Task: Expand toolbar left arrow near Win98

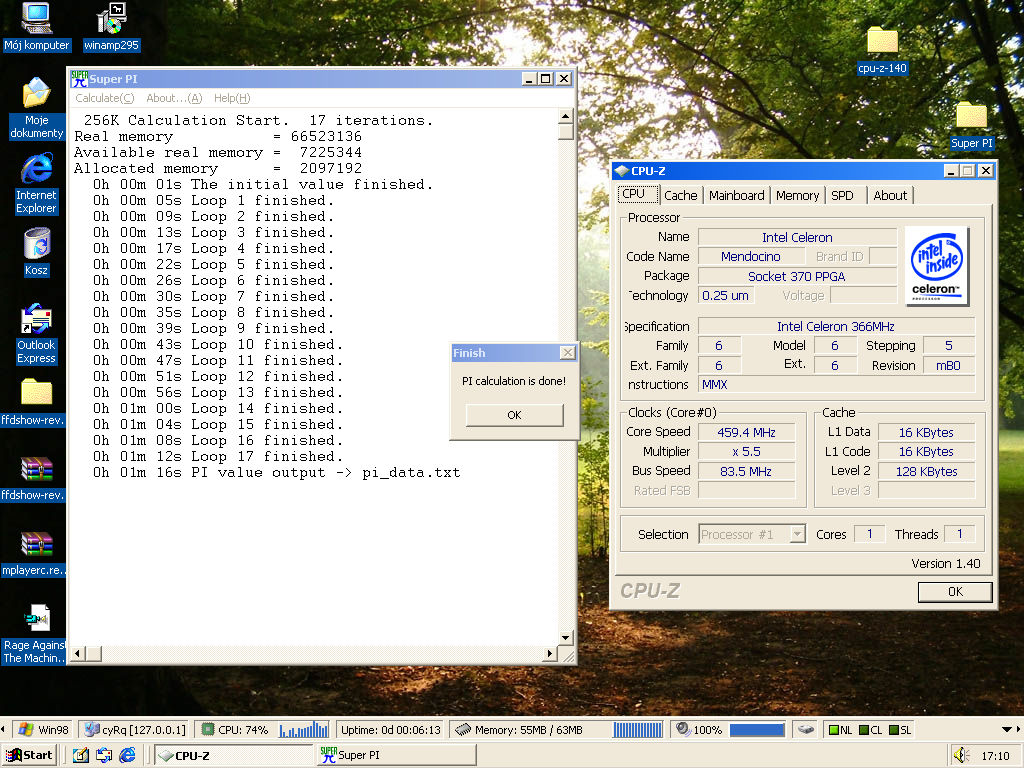Action: [3, 729]
